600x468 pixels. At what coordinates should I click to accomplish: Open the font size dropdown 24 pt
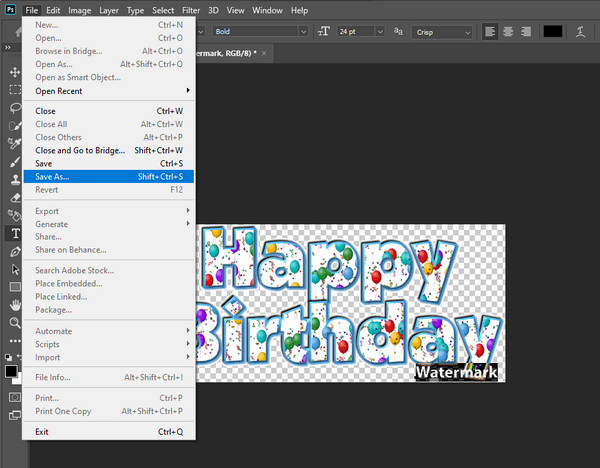(360, 31)
